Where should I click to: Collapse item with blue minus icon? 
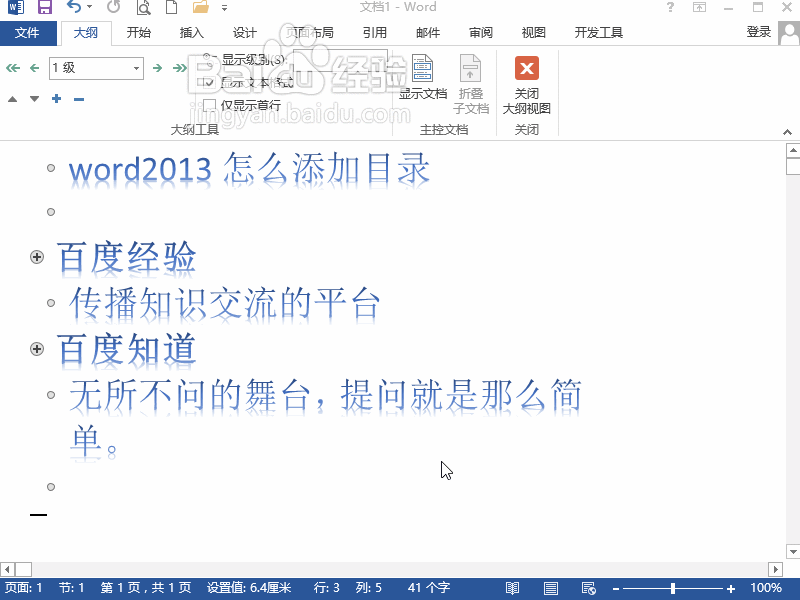point(79,99)
